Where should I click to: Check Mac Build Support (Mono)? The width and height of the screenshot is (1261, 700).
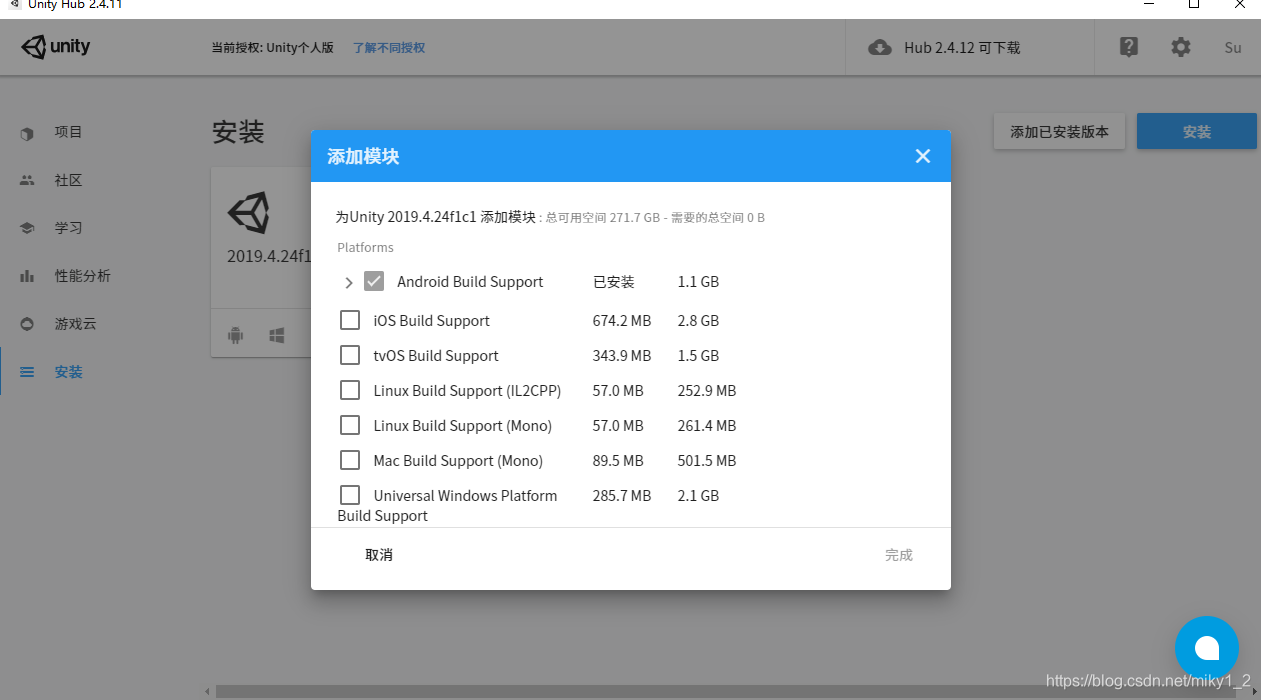(x=350, y=460)
